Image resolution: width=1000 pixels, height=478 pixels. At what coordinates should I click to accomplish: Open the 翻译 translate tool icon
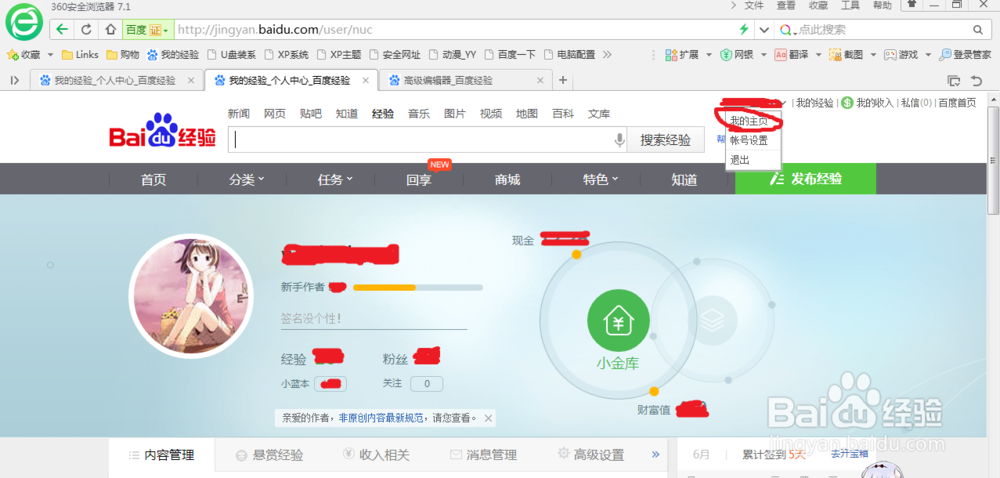(791, 55)
